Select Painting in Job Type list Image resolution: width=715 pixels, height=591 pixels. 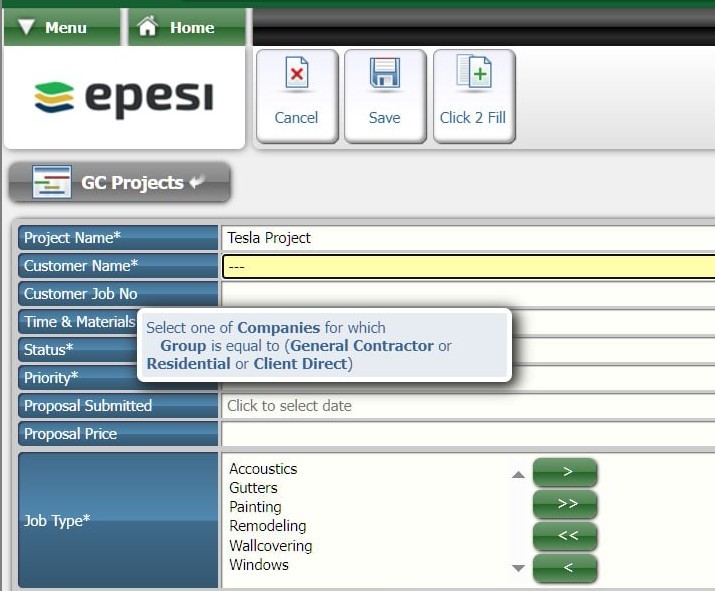pyautogui.click(x=255, y=507)
